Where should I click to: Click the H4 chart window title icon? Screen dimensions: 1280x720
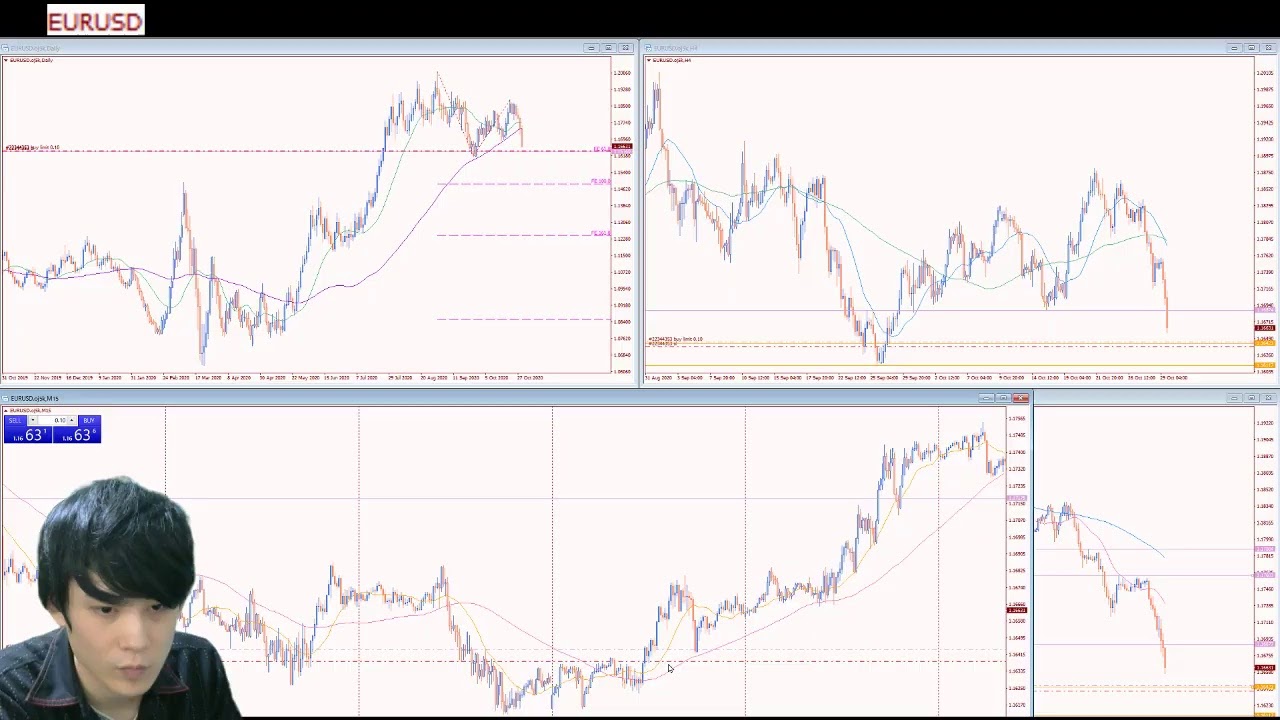[x=649, y=48]
